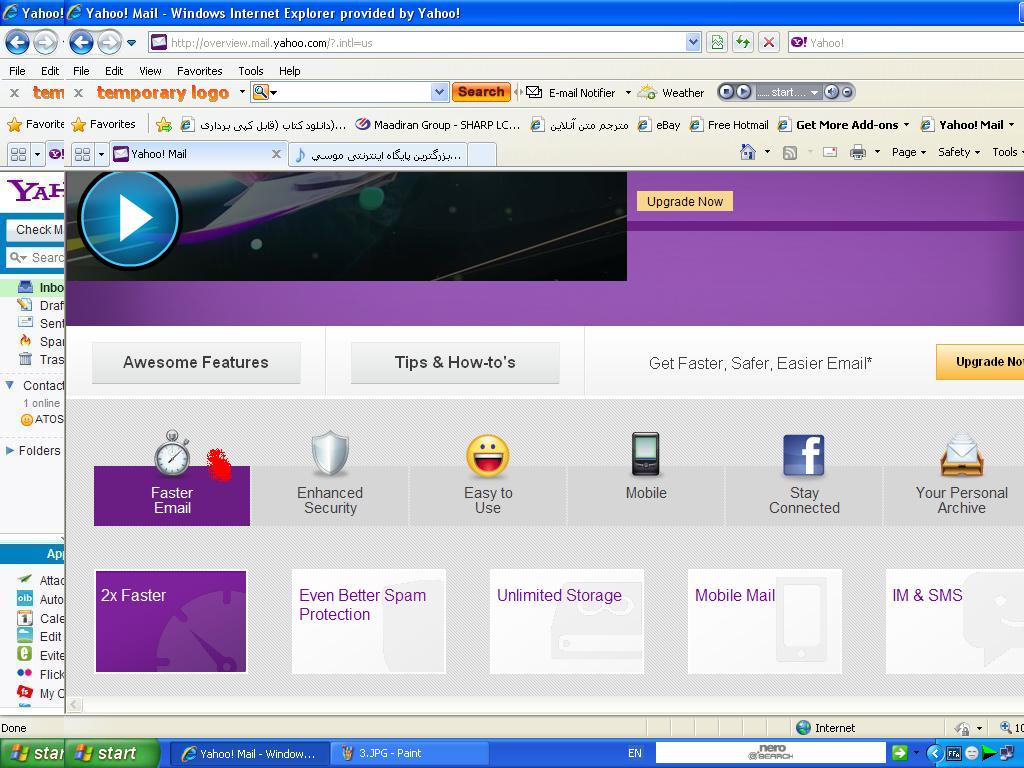1024x768 pixels.
Task: Open the Print options dropdown arrow
Action: pyautogui.click(x=877, y=152)
